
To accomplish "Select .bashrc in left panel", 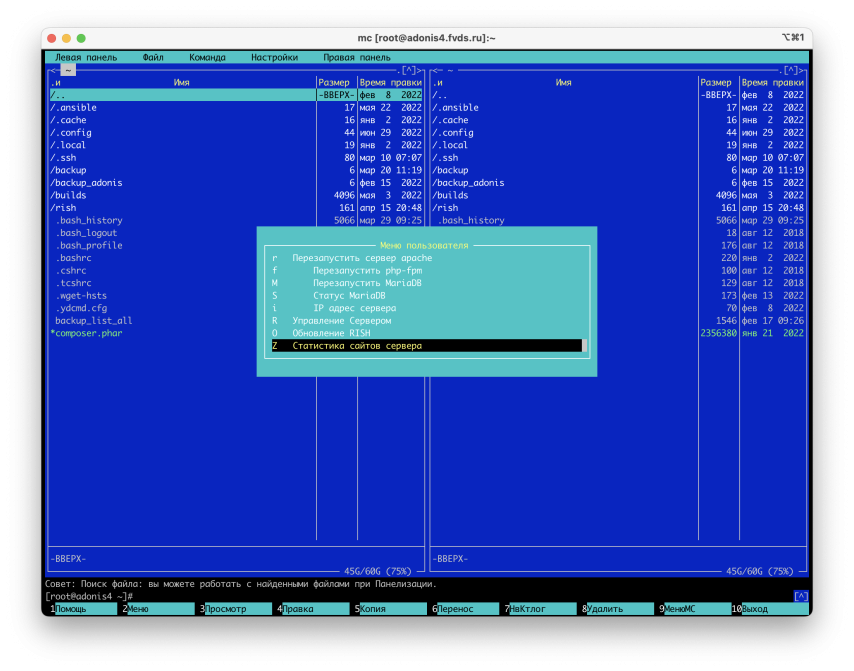I will tap(73, 258).
